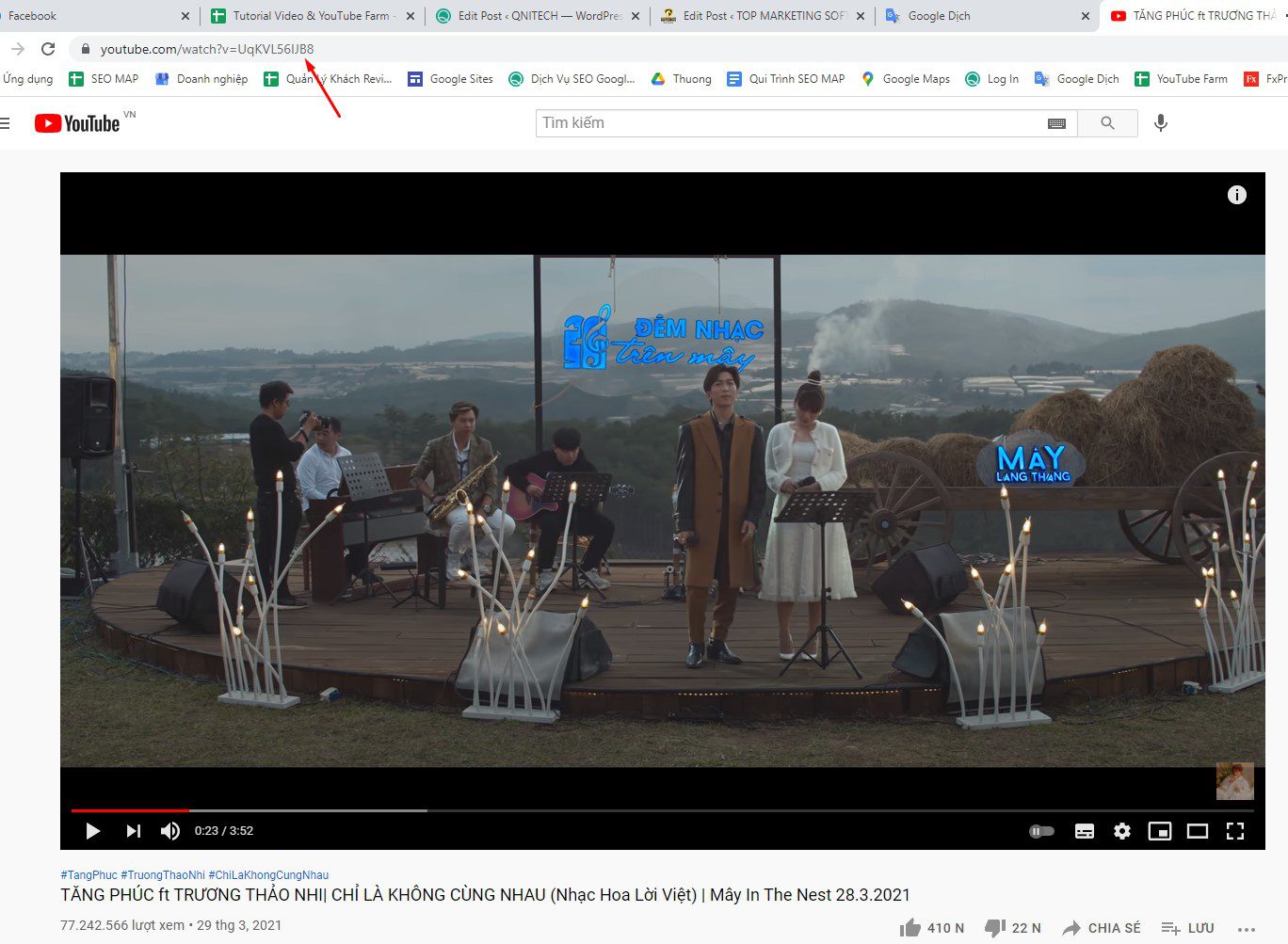Share the video via CHIA SẺ

pos(1101,928)
